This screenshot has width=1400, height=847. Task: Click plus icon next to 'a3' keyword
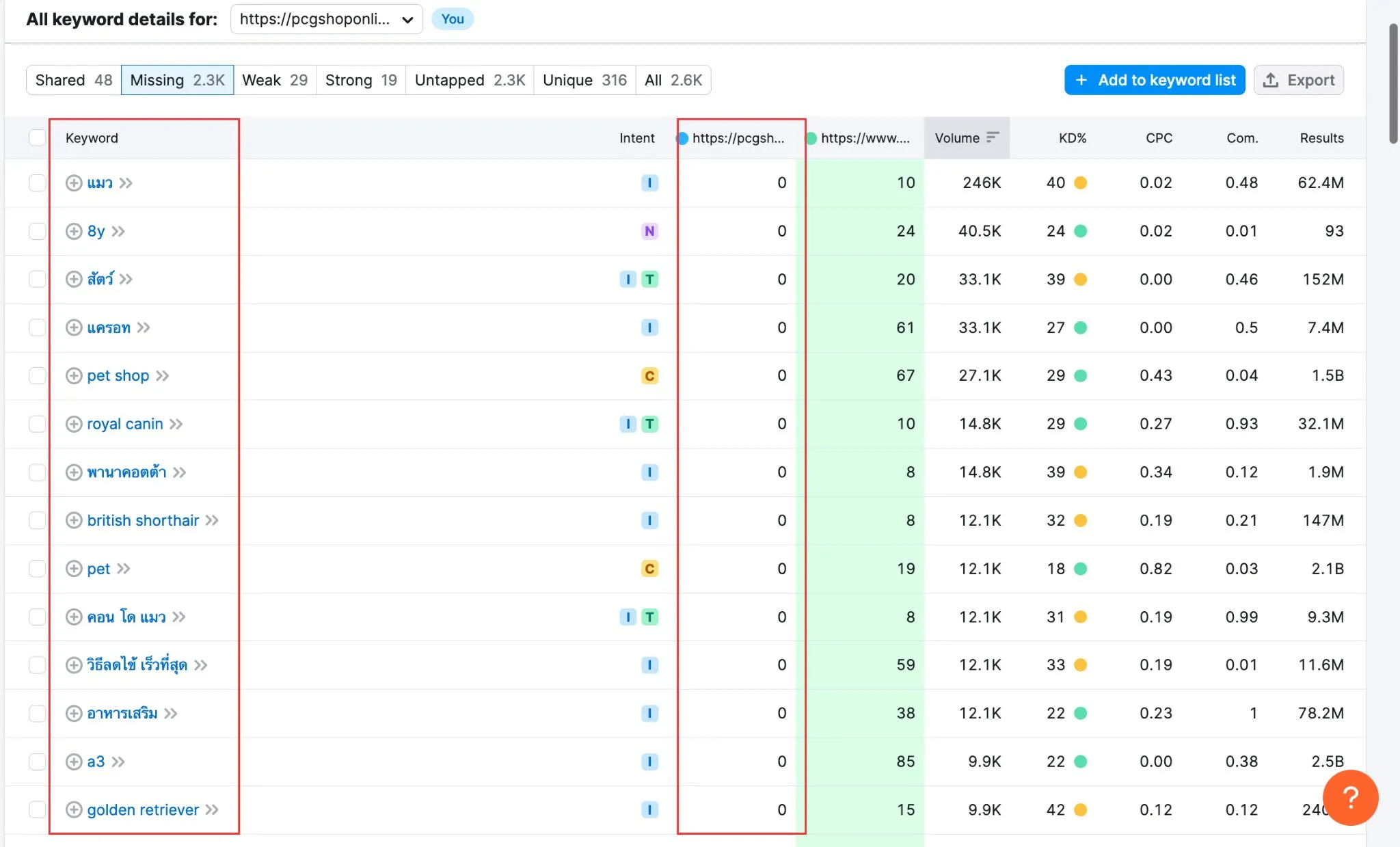(74, 762)
